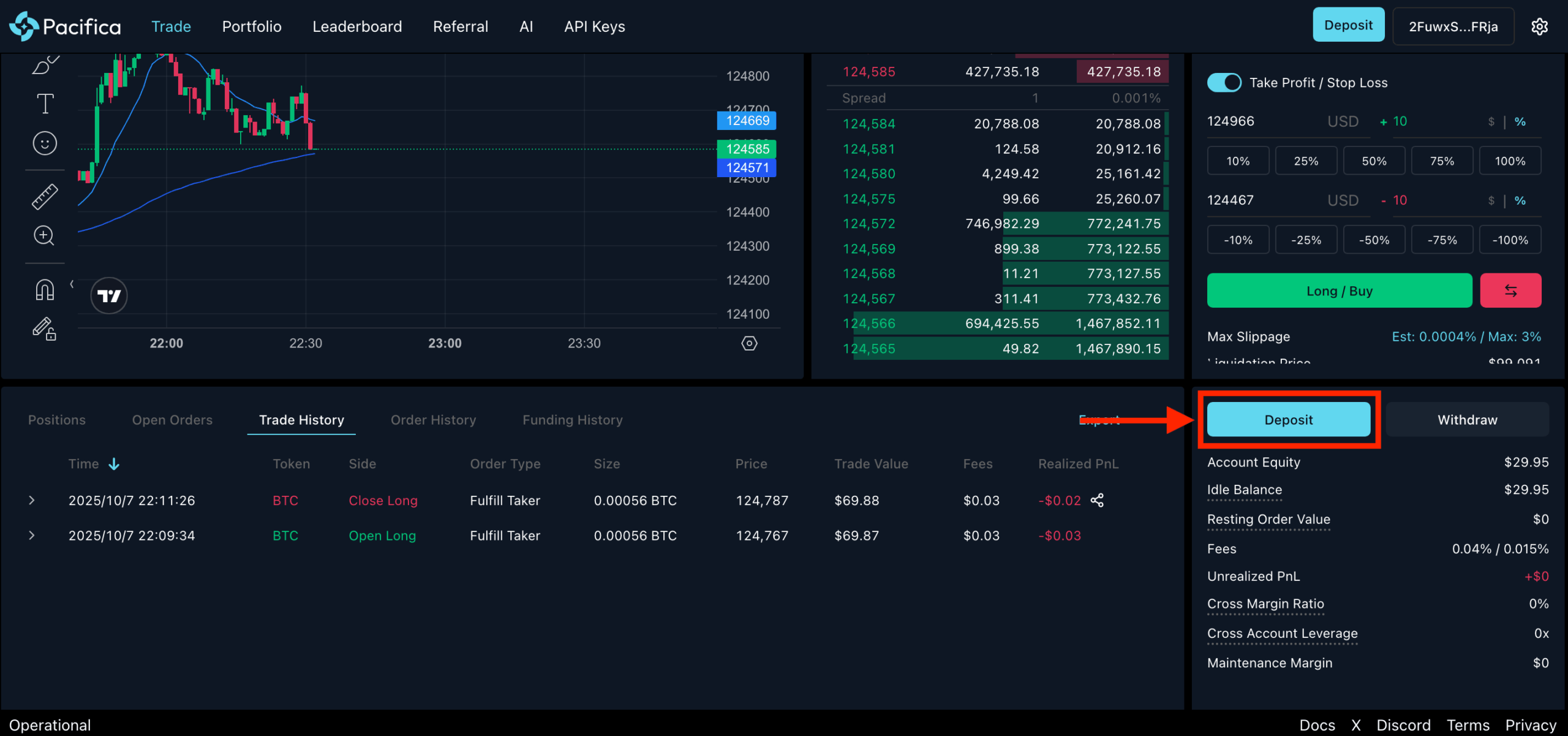Click the Long / Buy button
The width and height of the screenshot is (1568, 736).
[1339, 290]
